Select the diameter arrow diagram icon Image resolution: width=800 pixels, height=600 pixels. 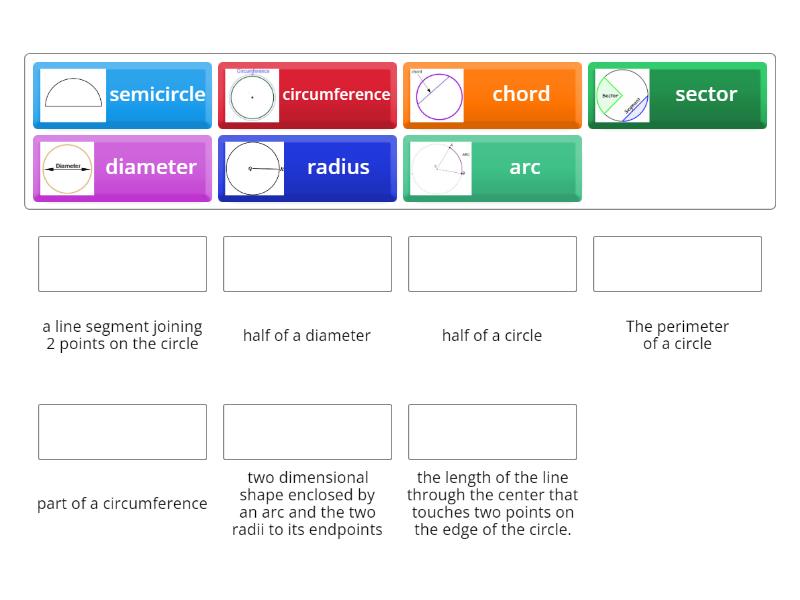67,167
